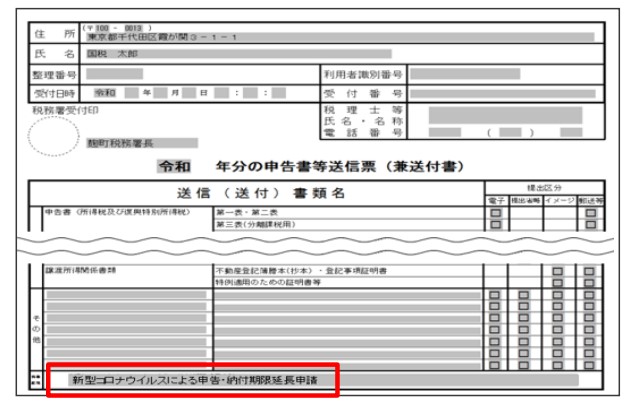This screenshot has height=409, width=628.
Task: Tick 電子 checkbox for 第三表(分離課税用) row
Action: click(495, 226)
